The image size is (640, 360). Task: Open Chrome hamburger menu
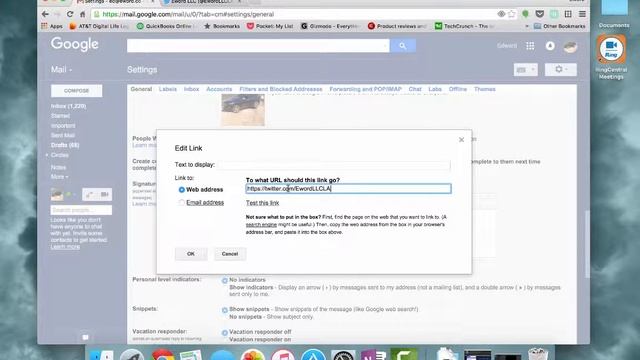pyautogui.click(x=582, y=14)
